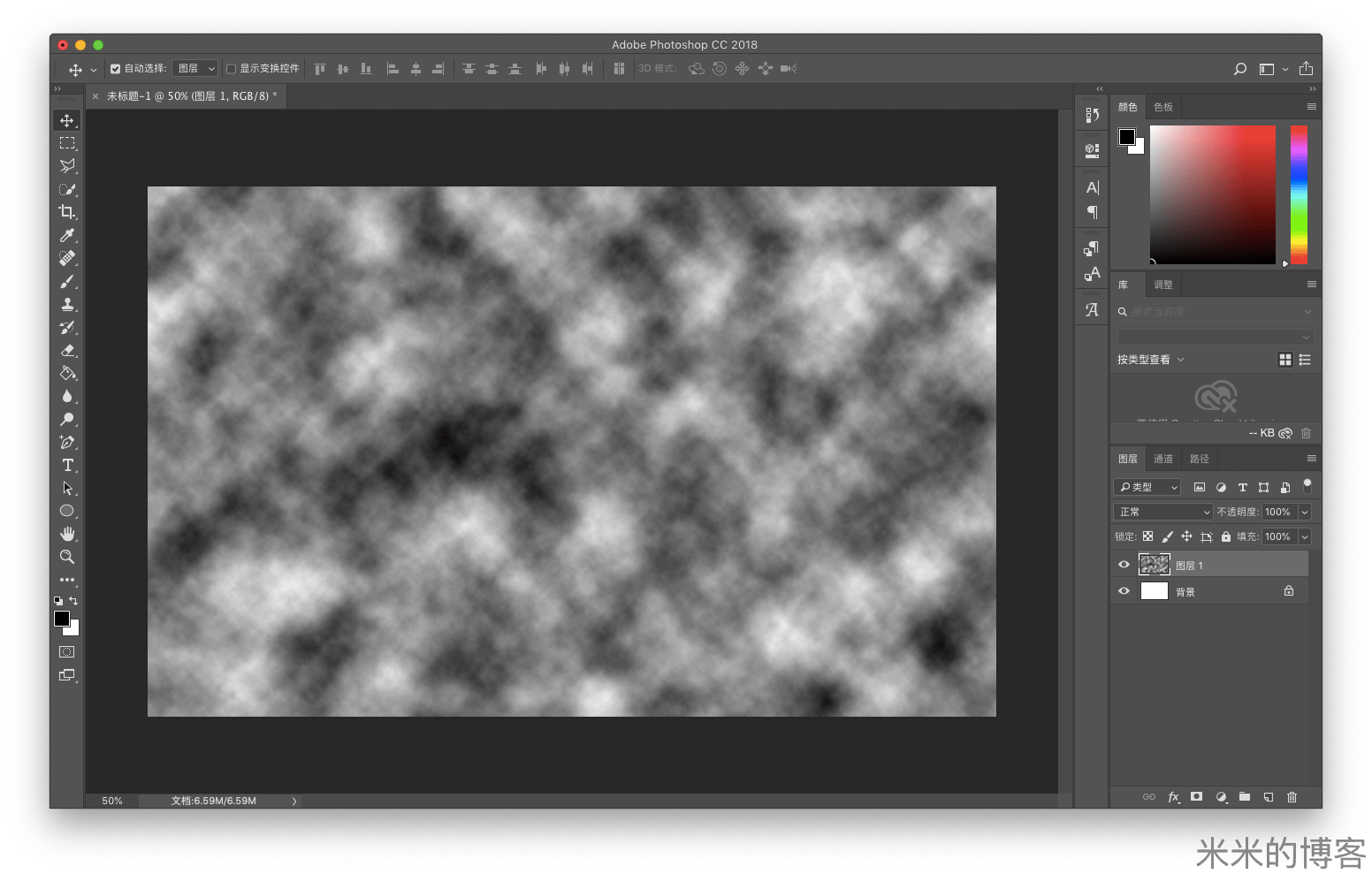Delete layer using the trash icon
This screenshot has width=1372, height=874.
[1292, 797]
